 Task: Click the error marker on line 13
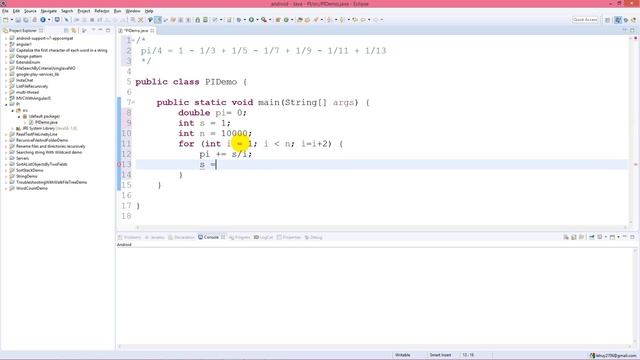pyautogui.click(x=119, y=164)
